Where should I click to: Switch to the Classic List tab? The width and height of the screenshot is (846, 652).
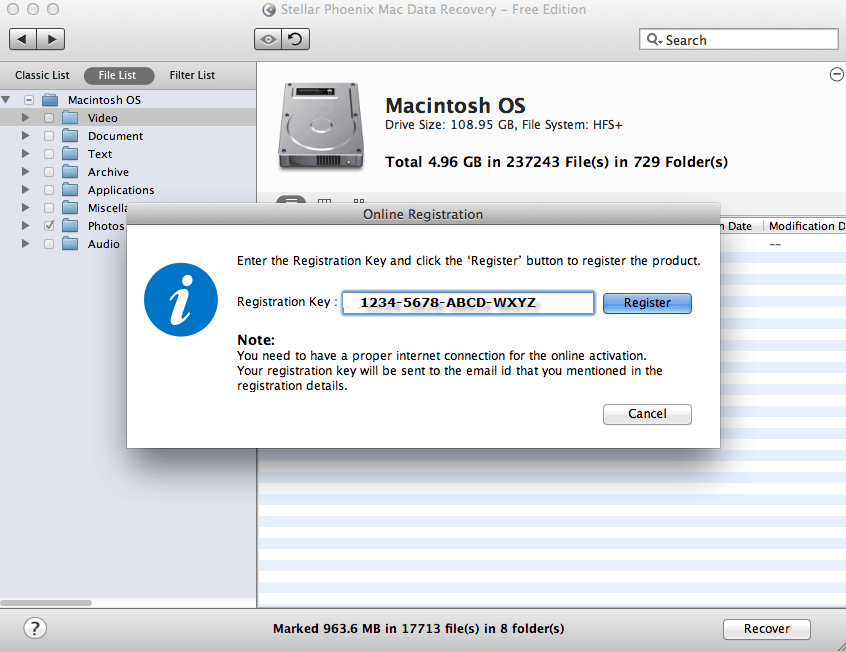click(x=42, y=75)
